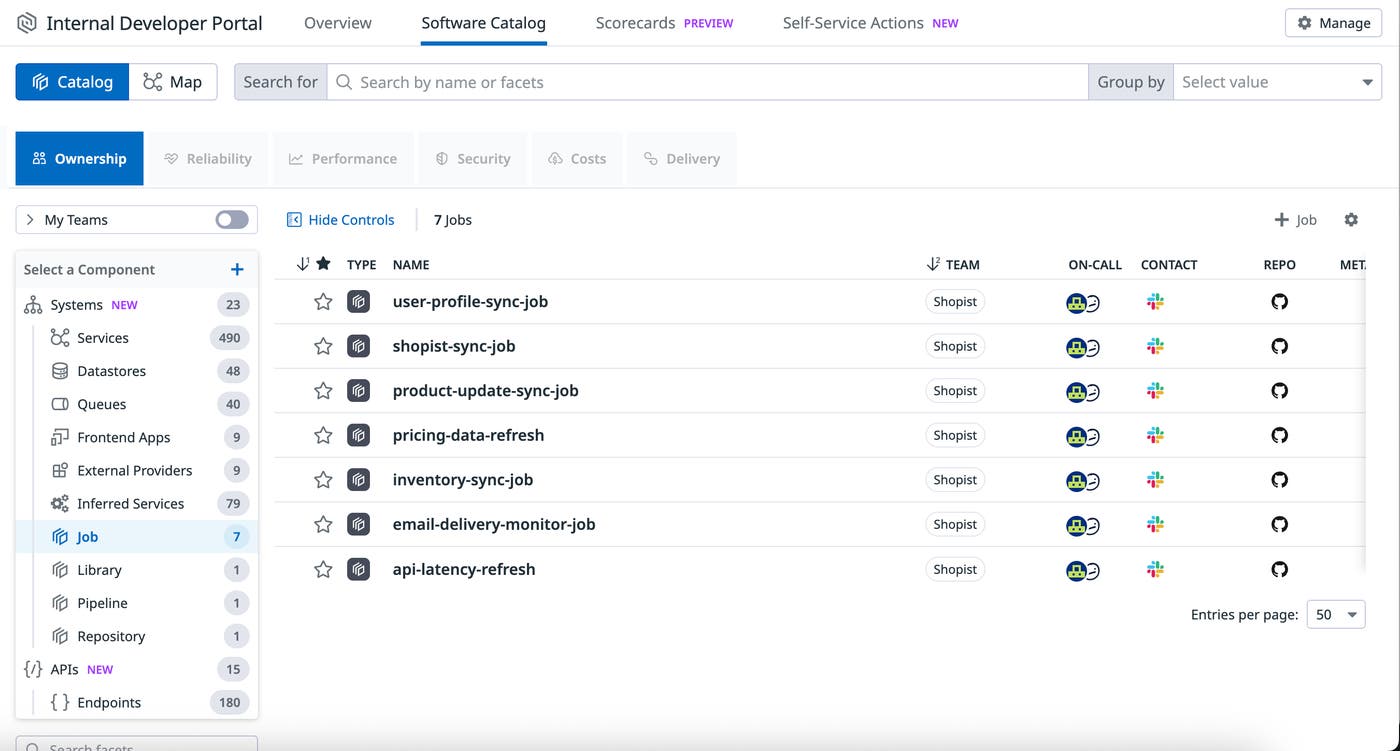Switch to the Scorecards tab

point(635,22)
